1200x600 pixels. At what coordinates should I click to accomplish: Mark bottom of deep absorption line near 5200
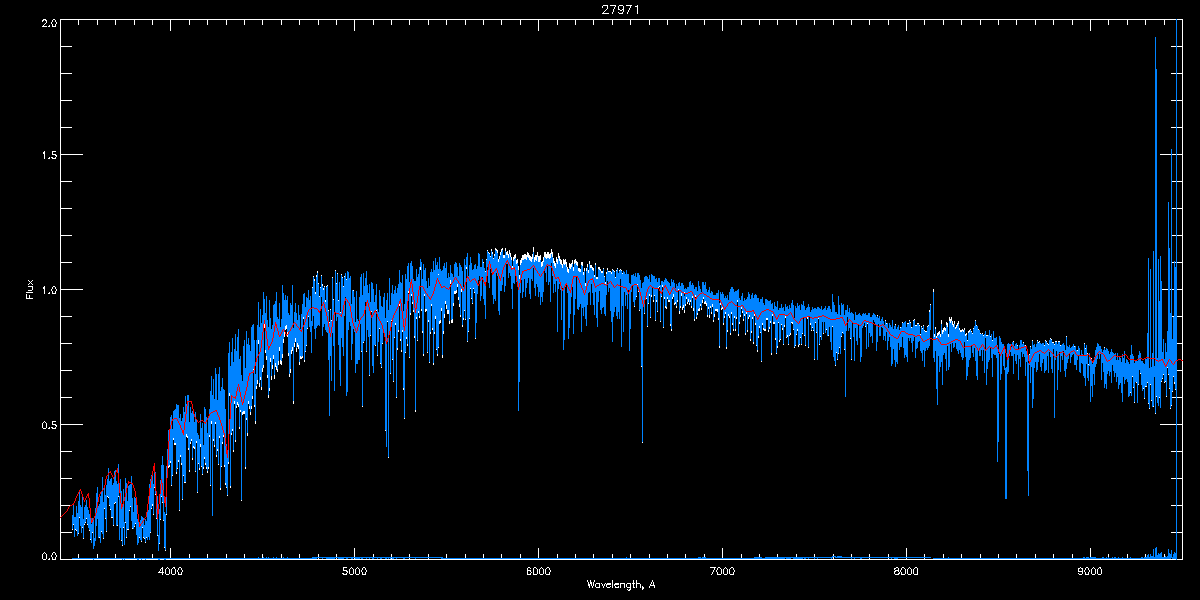[388, 456]
